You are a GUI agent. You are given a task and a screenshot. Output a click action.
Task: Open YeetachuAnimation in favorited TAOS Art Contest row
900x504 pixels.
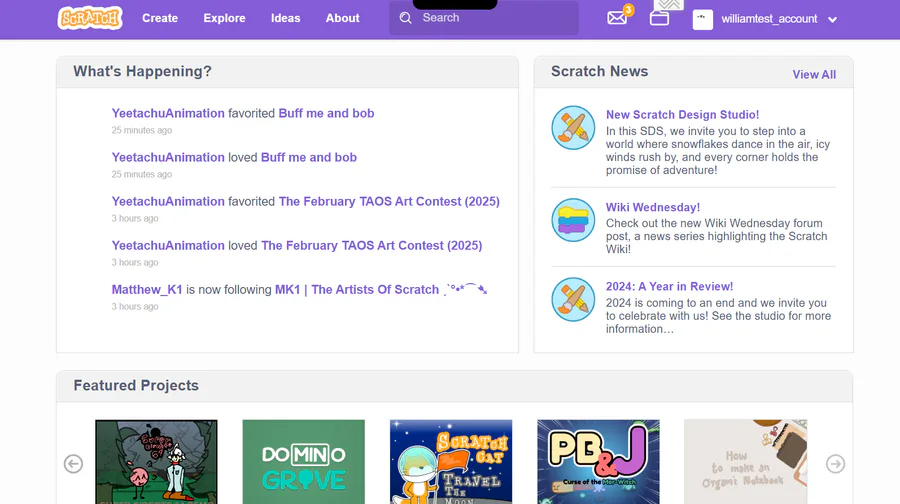tap(168, 201)
